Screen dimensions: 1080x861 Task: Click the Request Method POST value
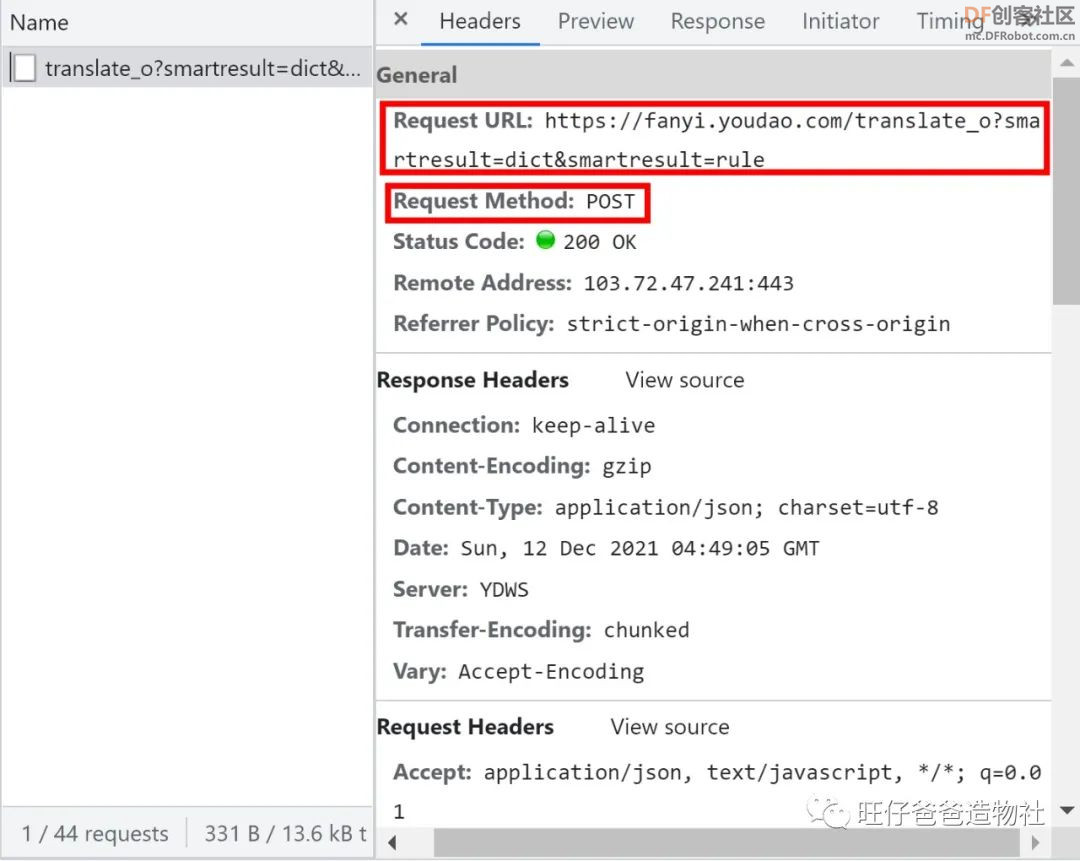coord(610,202)
